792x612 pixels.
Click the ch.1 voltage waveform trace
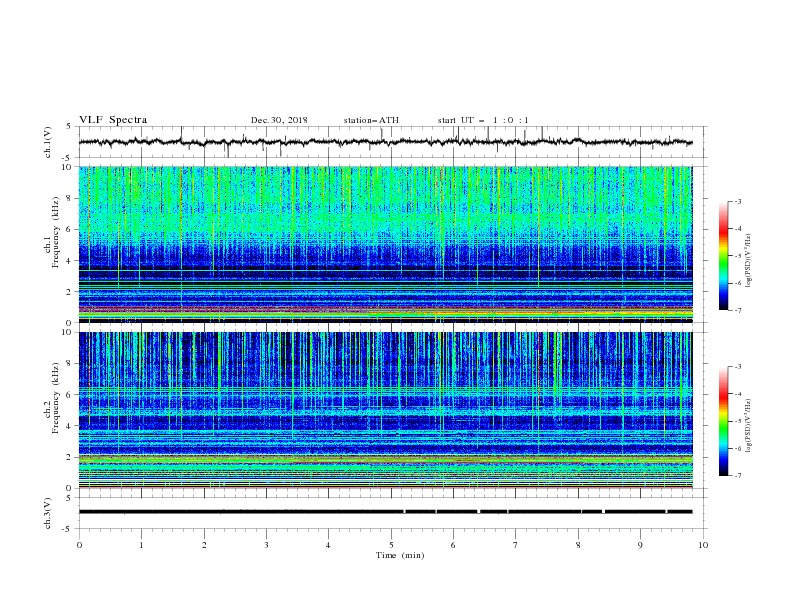(x=385, y=142)
